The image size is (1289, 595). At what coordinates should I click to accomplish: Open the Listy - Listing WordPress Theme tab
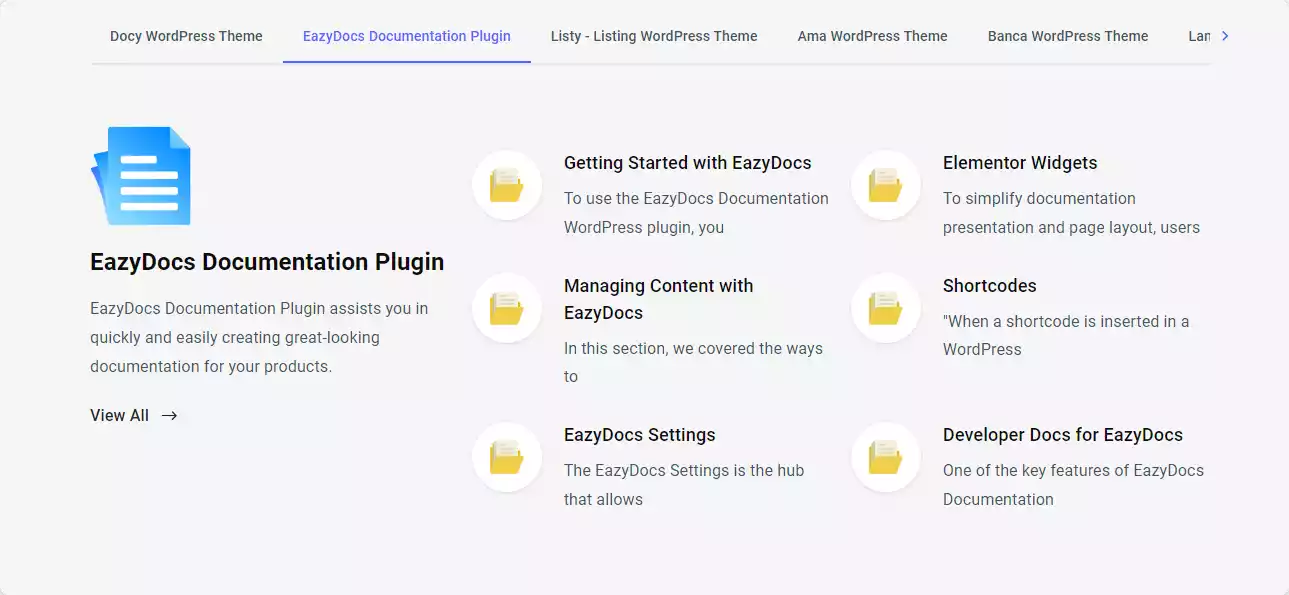[x=654, y=36]
